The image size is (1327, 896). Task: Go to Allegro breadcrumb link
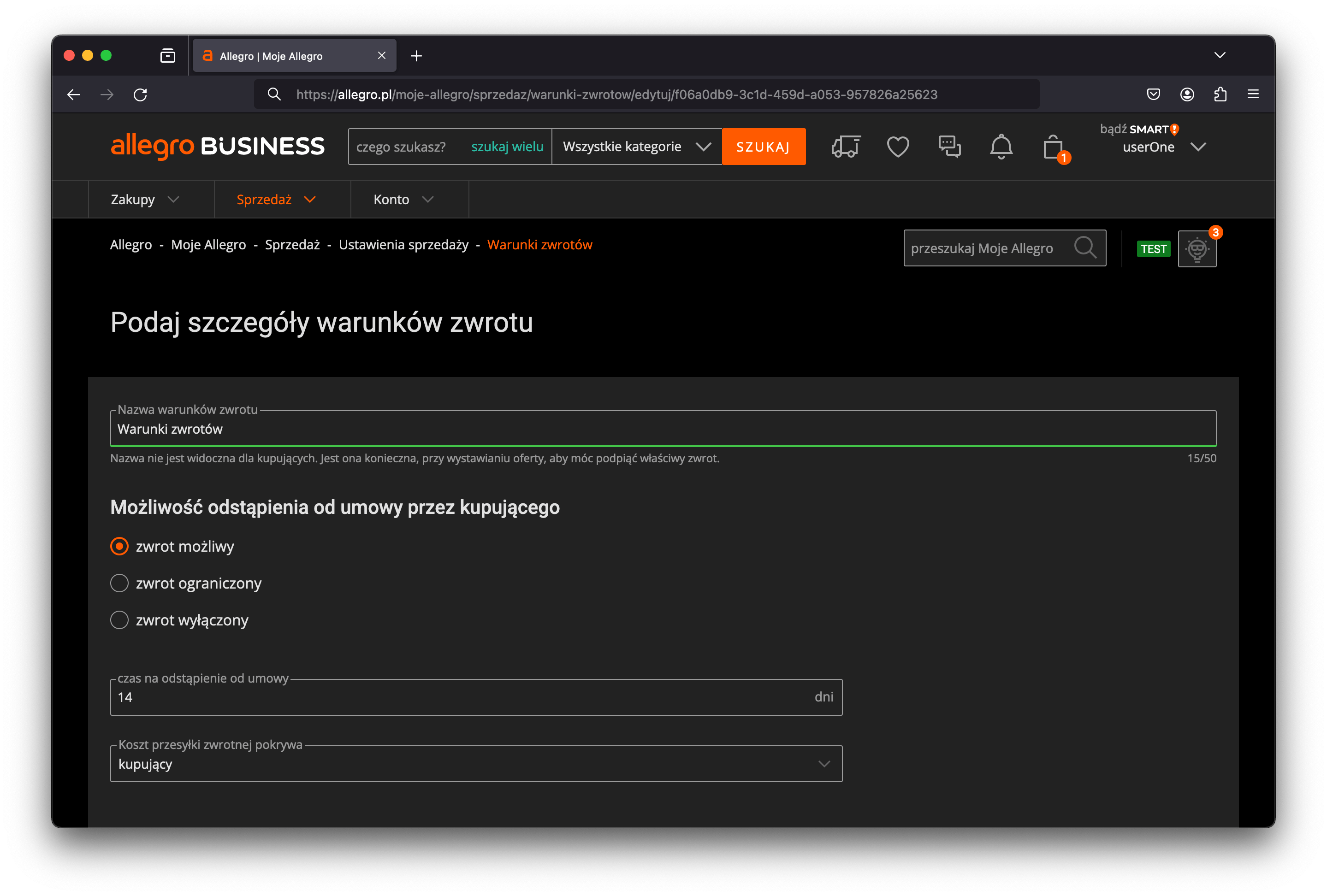pos(131,245)
